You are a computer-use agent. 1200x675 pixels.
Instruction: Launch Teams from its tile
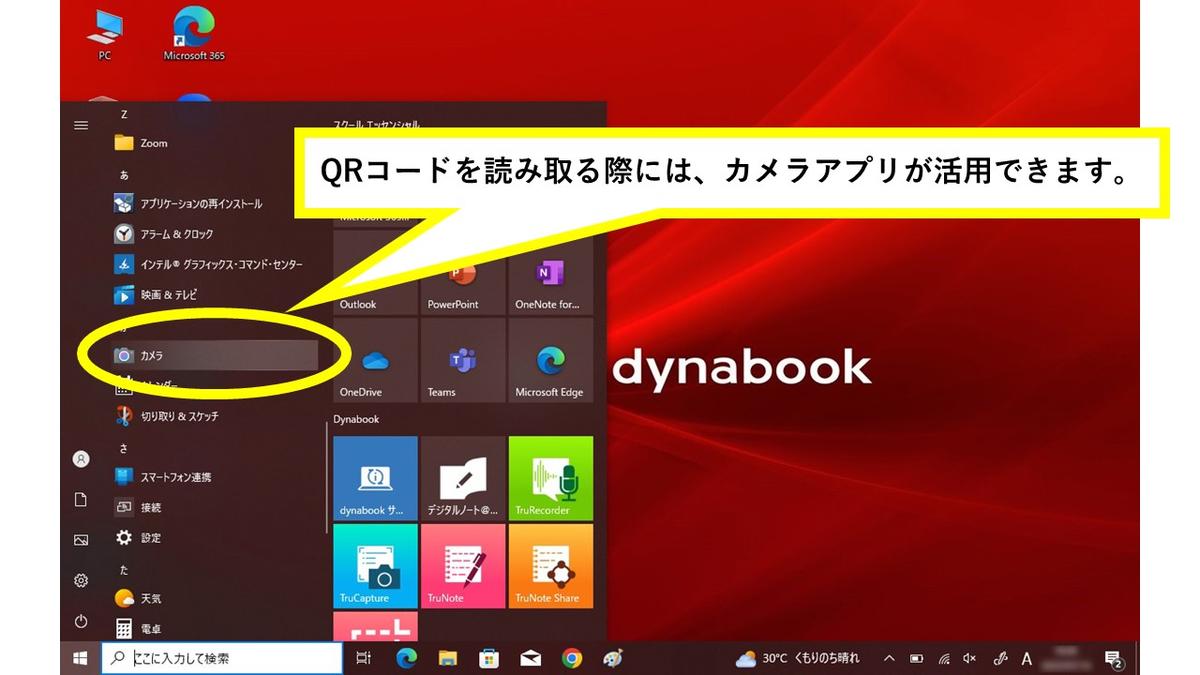click(x=463, y=360)
